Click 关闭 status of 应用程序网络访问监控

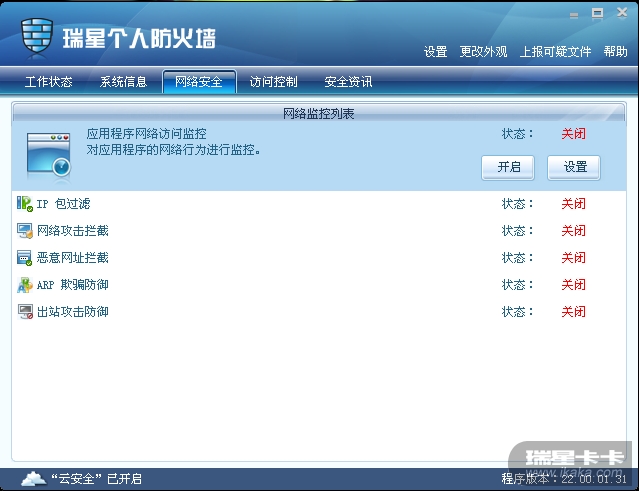pos(573,134)
